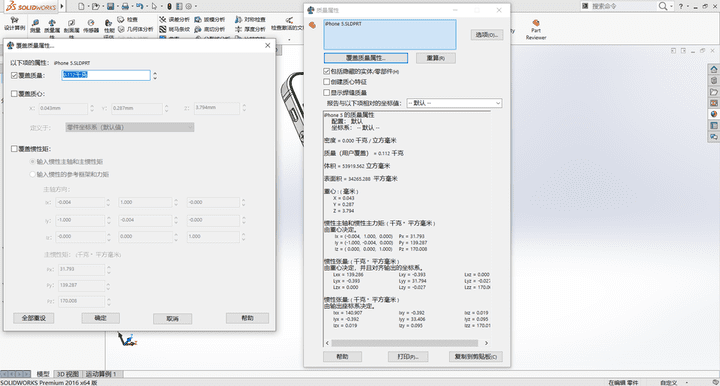
Task: Open 厚度分析 (Thickness Analysis)
Action: click(250, 29)
